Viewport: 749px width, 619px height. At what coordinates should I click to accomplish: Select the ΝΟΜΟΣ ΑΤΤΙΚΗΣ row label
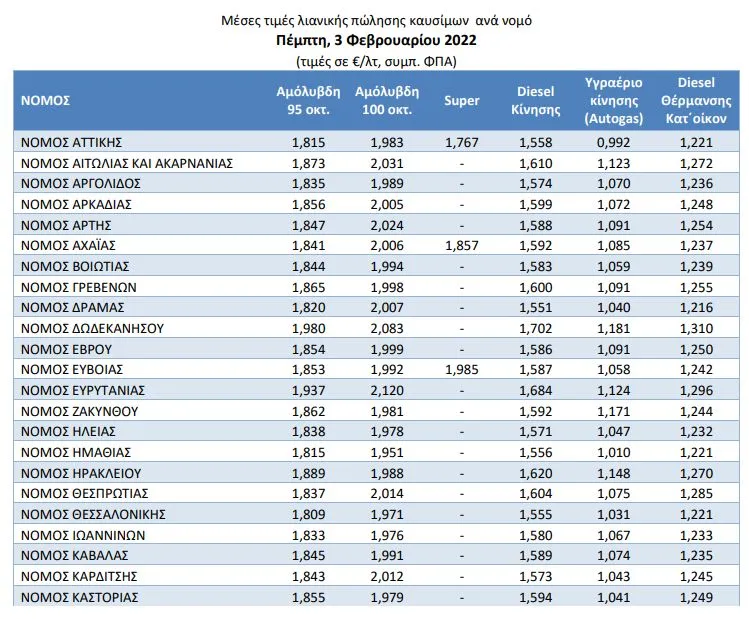coord(72,143)
